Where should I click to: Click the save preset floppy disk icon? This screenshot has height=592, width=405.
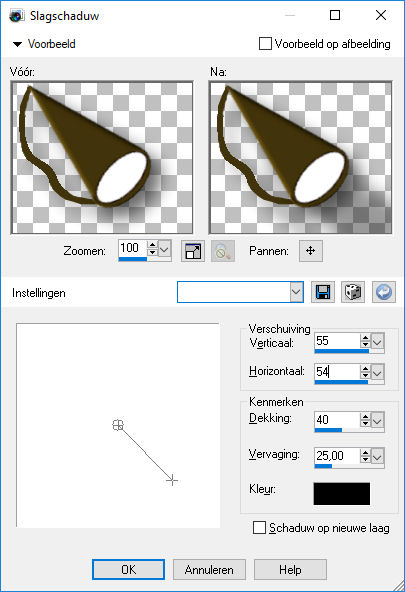[x=323, y=292]
